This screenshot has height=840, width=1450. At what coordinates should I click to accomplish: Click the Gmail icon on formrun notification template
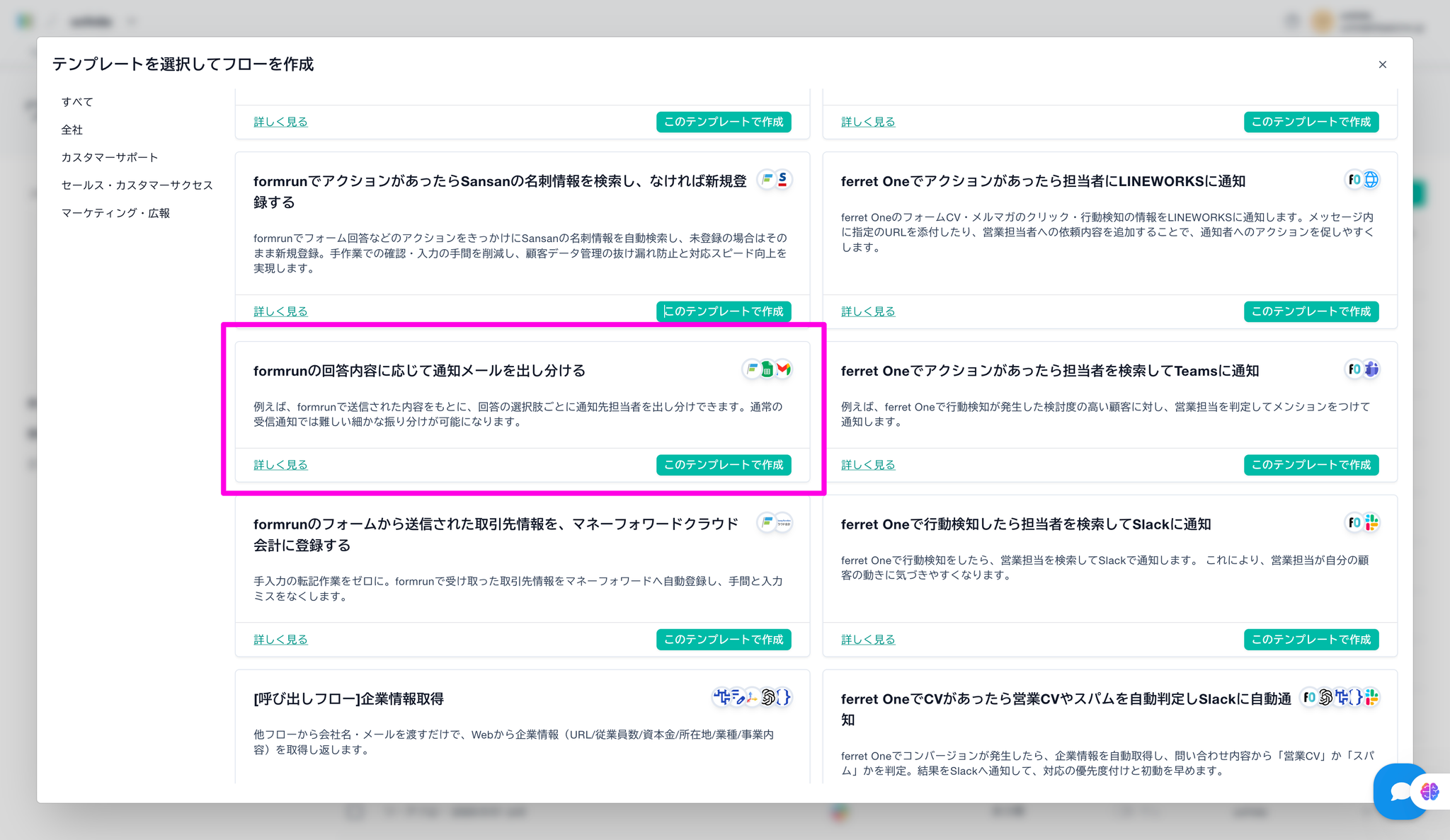coord(783,369)
